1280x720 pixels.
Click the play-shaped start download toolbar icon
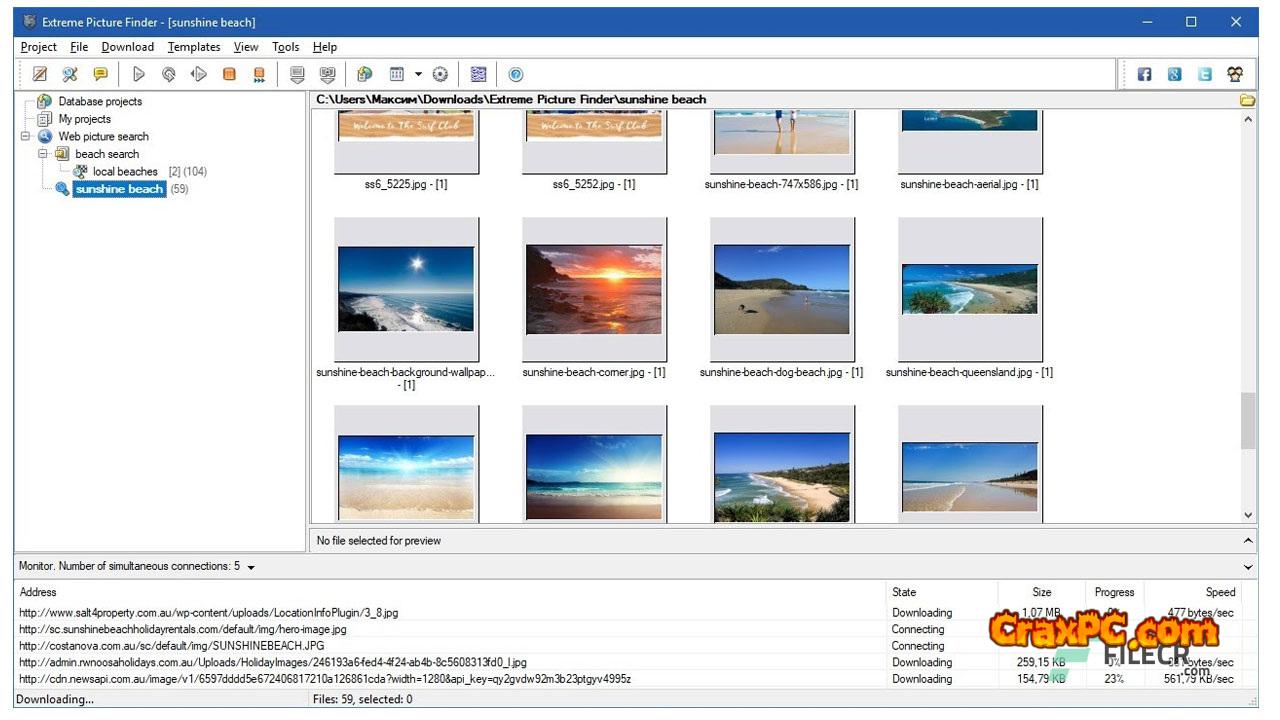point(139,74)
